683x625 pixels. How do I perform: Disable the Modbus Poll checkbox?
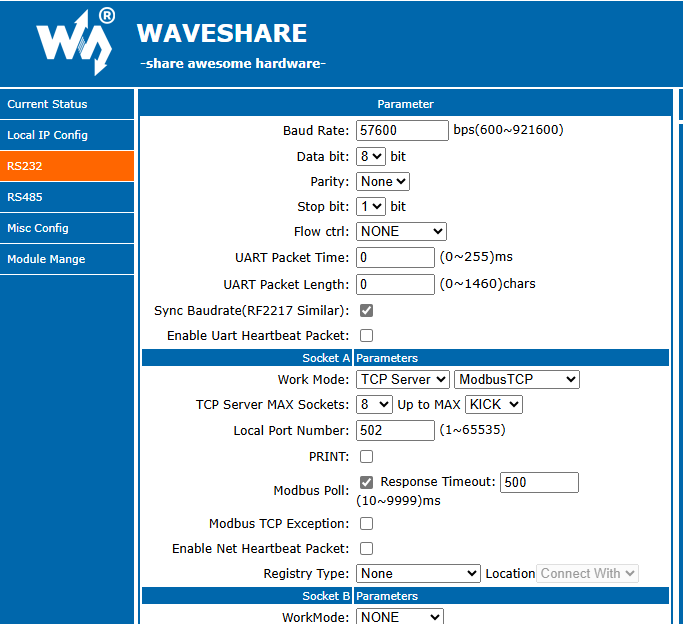pyautogui.click(x=366, y=482)
